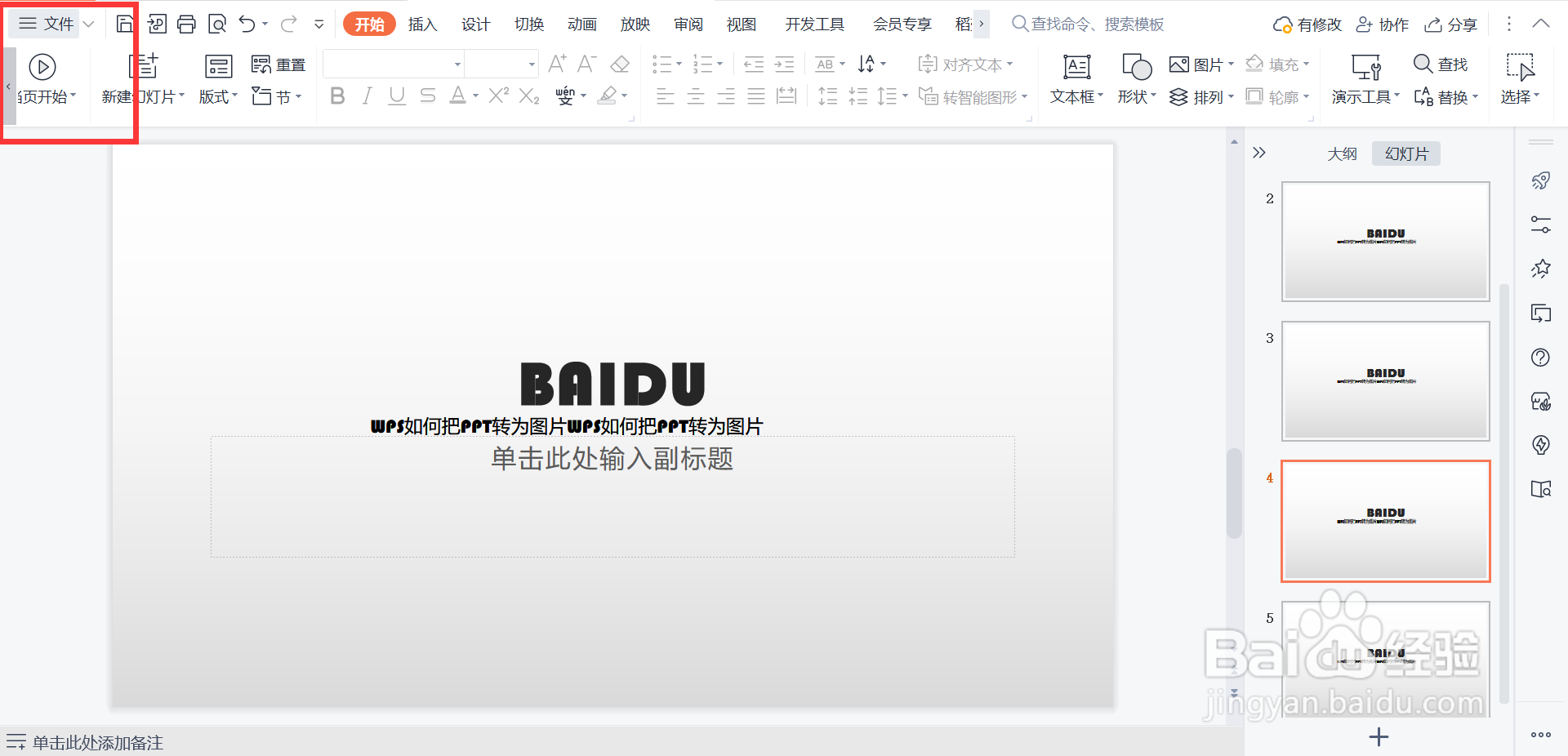Screen dimensions: 1568x756
Task: Toggle Italic formatting
Action: tap(367, 96)
